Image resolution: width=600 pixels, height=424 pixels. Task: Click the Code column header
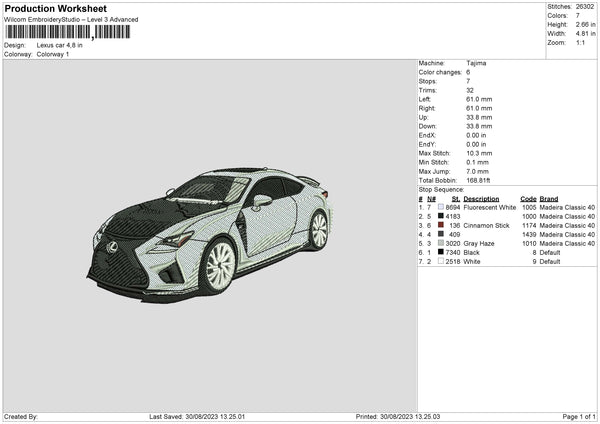(528, 198)
